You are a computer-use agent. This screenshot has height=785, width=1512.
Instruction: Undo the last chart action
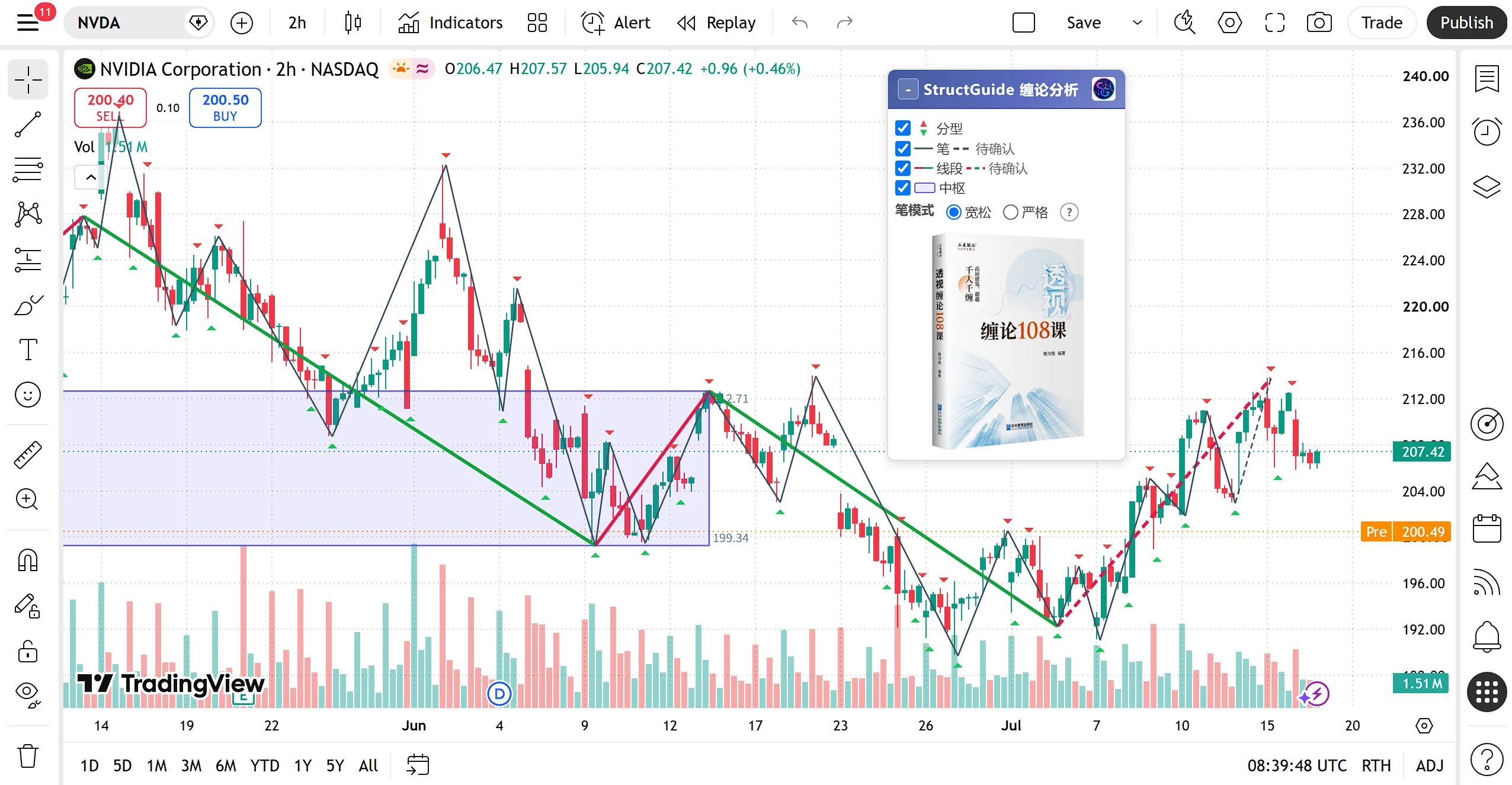(799, 23)
